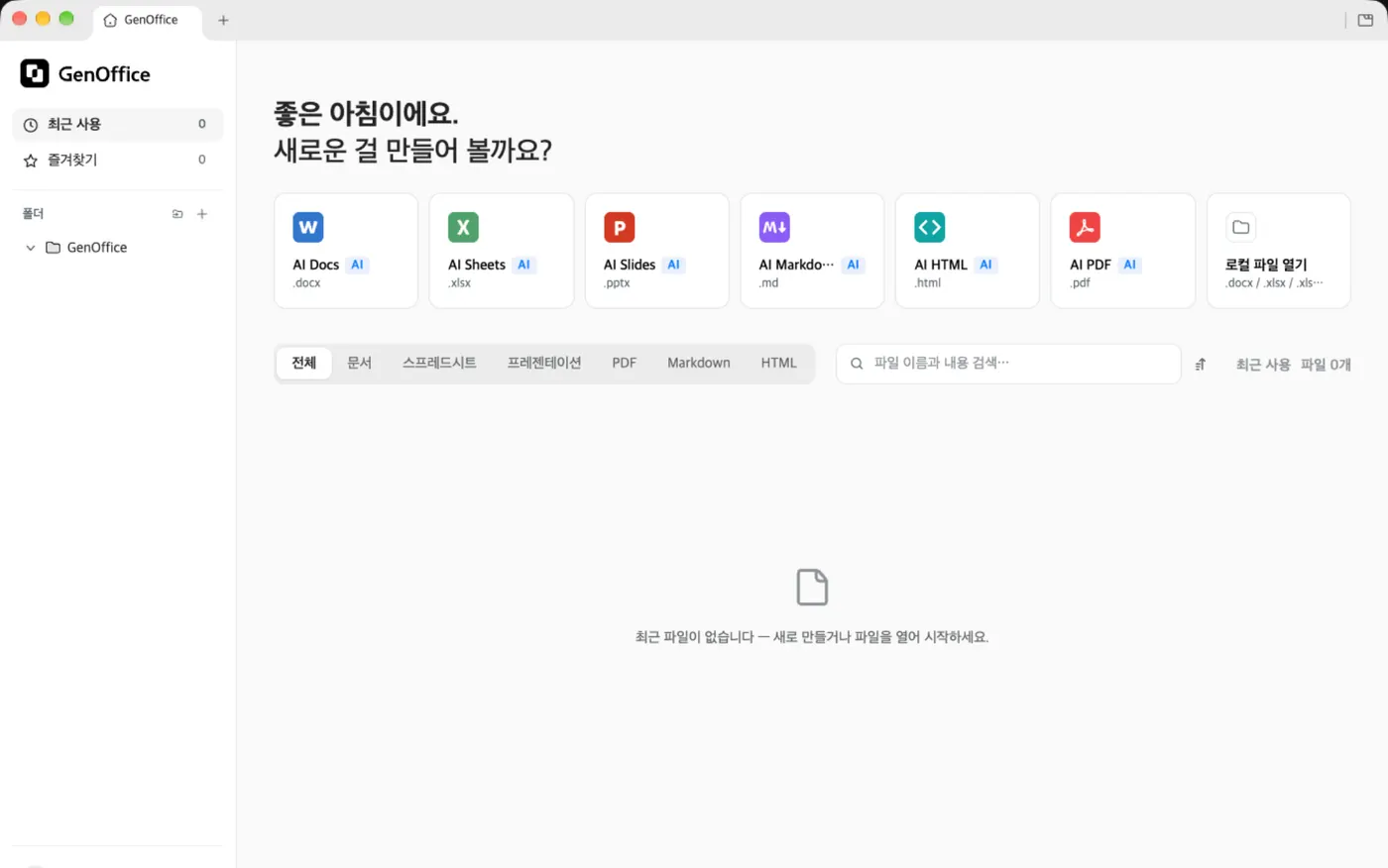Open a local file (로컬 파일 열기)

1279,251
